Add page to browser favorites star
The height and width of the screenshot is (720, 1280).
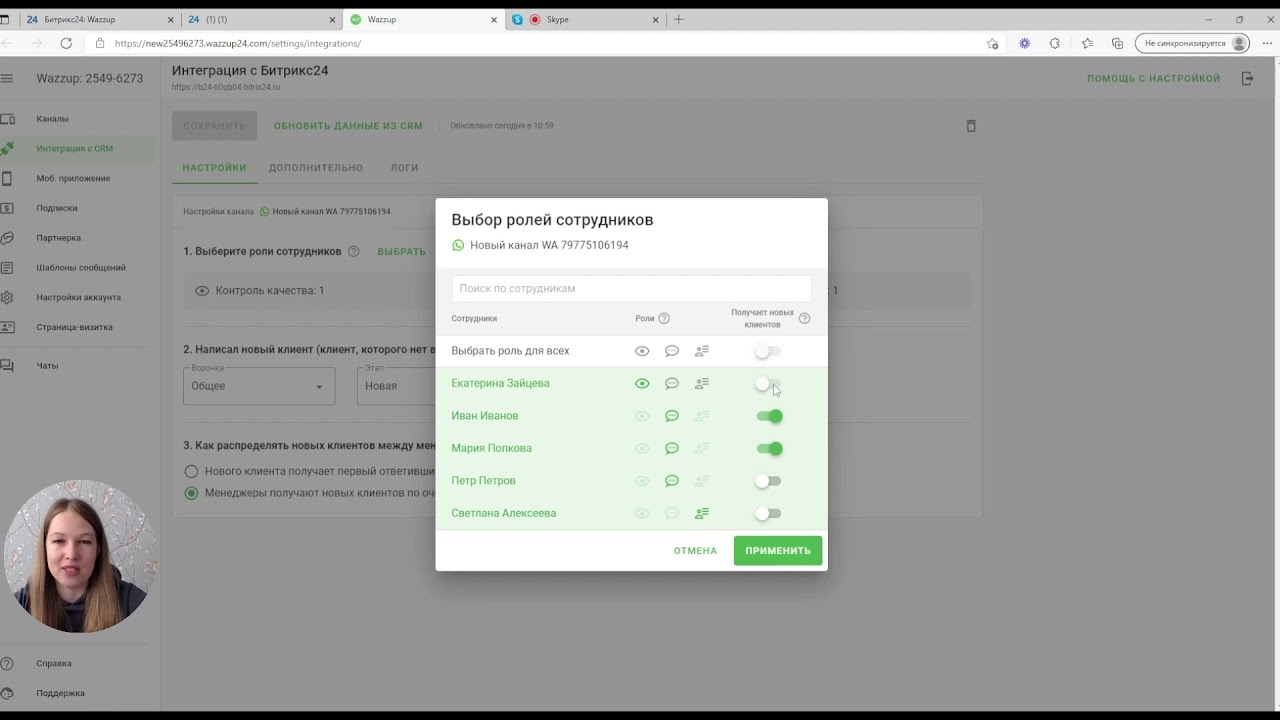click(x=992, y=44)
